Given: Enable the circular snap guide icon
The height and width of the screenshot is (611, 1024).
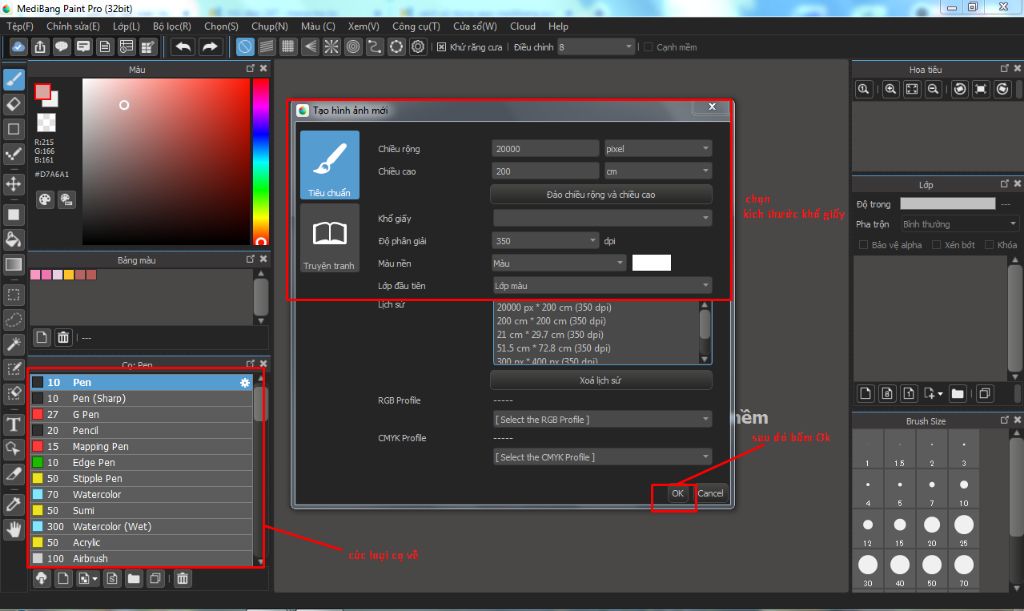Looking at the screenshot, I should pos(353,47).
